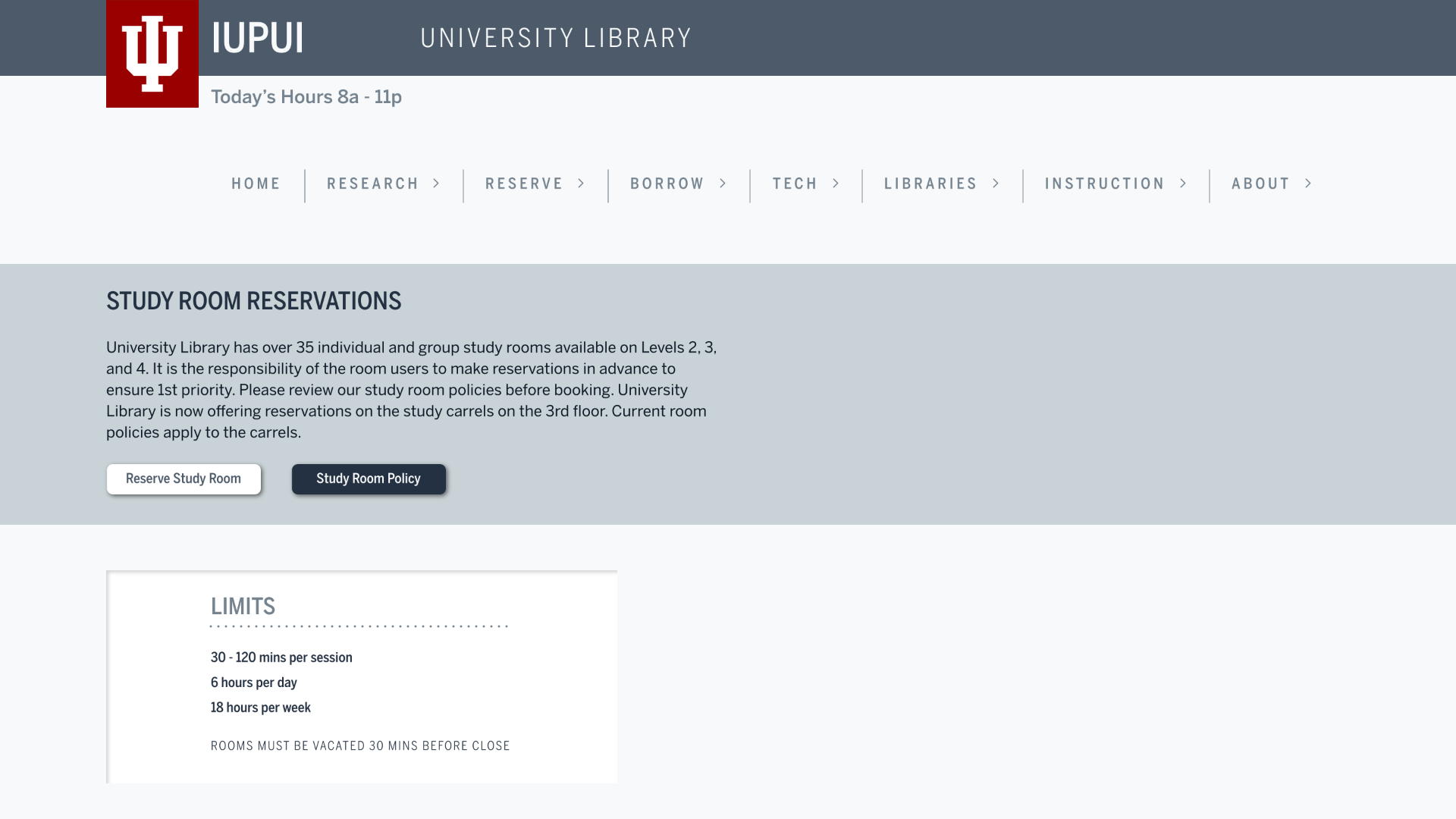Expand the About menu chevron
1456x819 pixels.
(1309, 184)
